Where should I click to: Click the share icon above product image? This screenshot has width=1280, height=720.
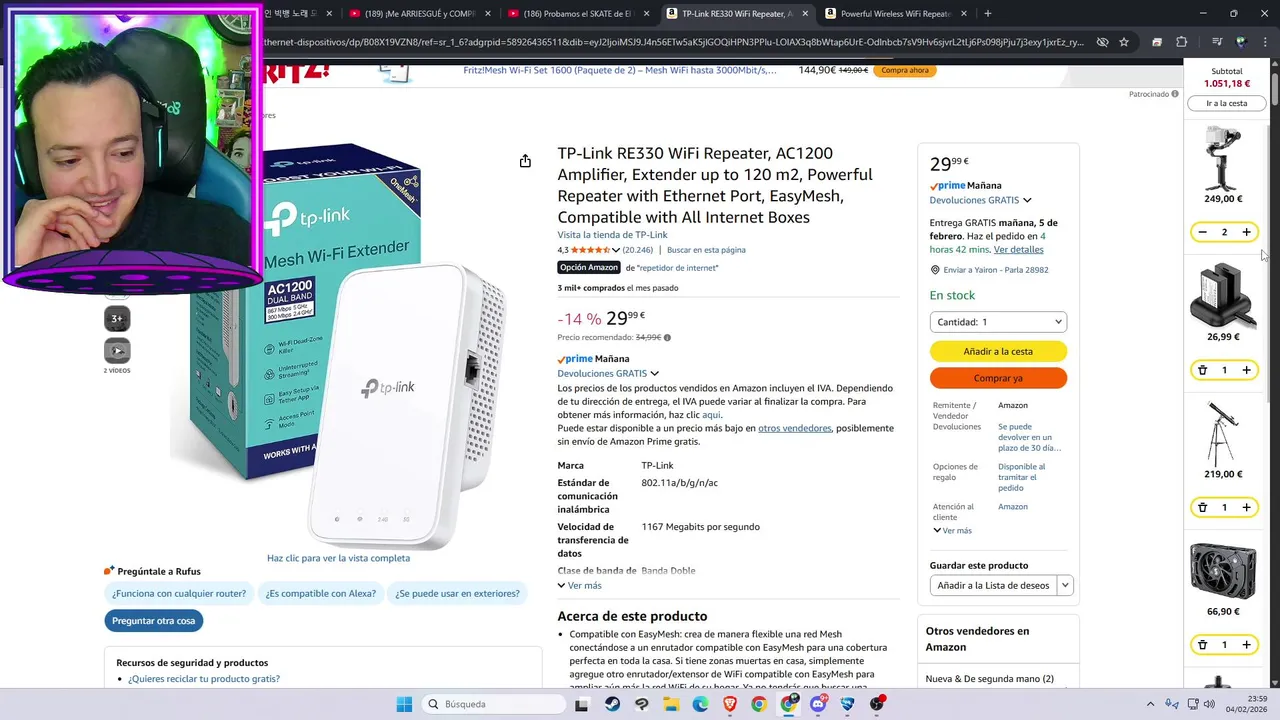coord(525,161)
